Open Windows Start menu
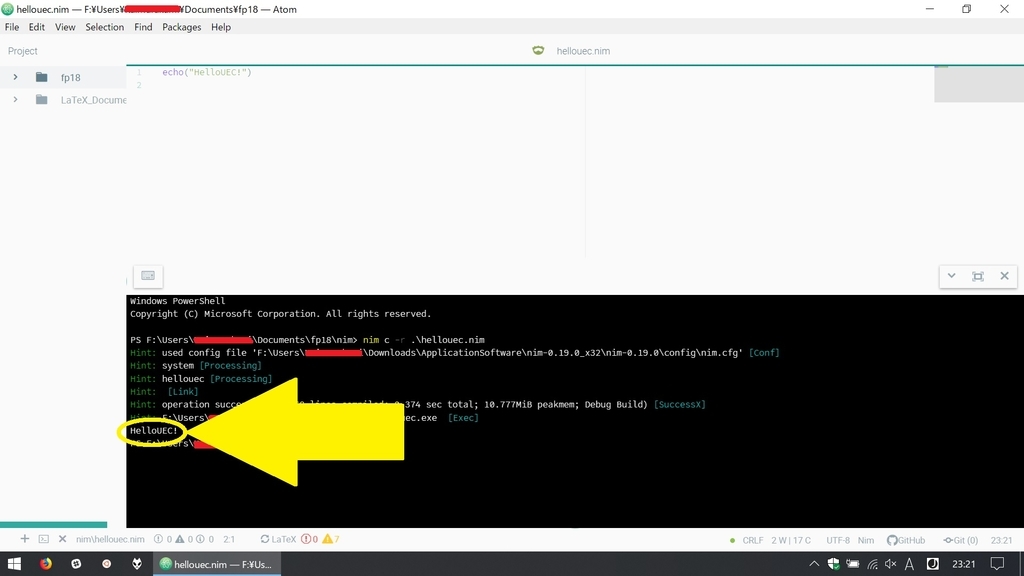Viewport: 1024px width, 576px height. 14,564
